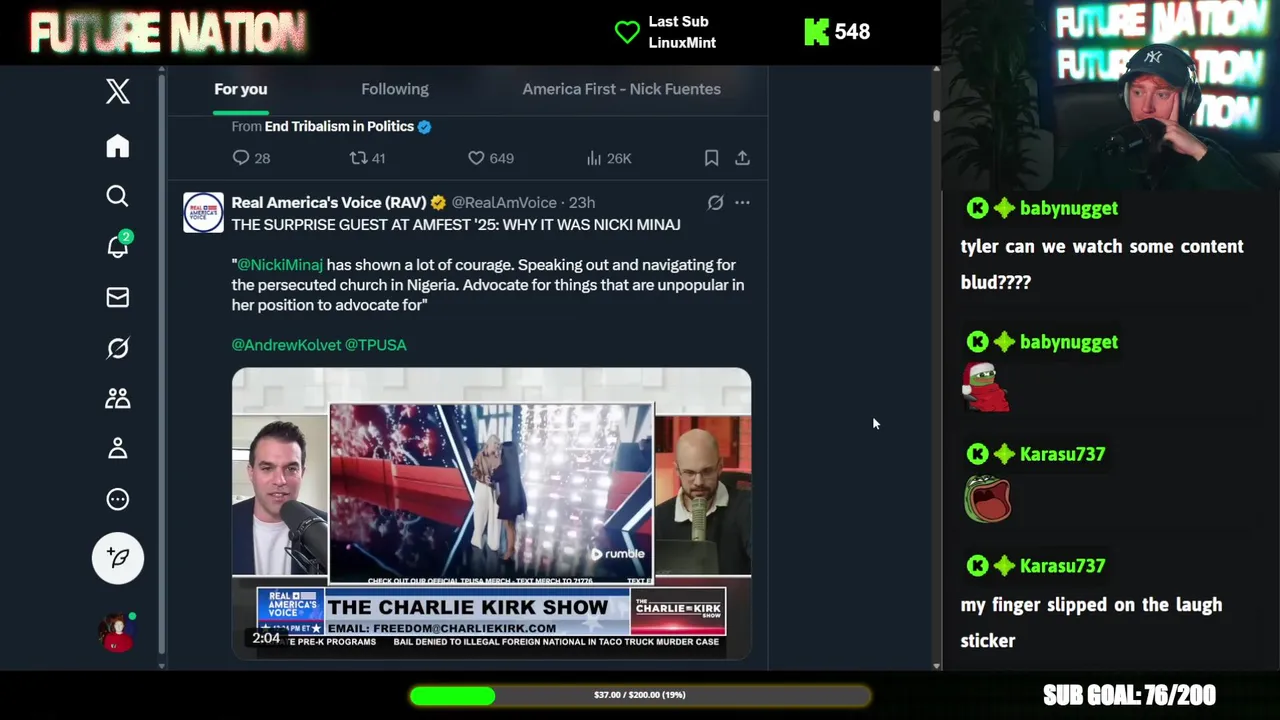Viewport: 1280px width, 720px height.
Task: Play the Charlie Kirk Show video
Action: pyautogui.click(x=491, y=513)
